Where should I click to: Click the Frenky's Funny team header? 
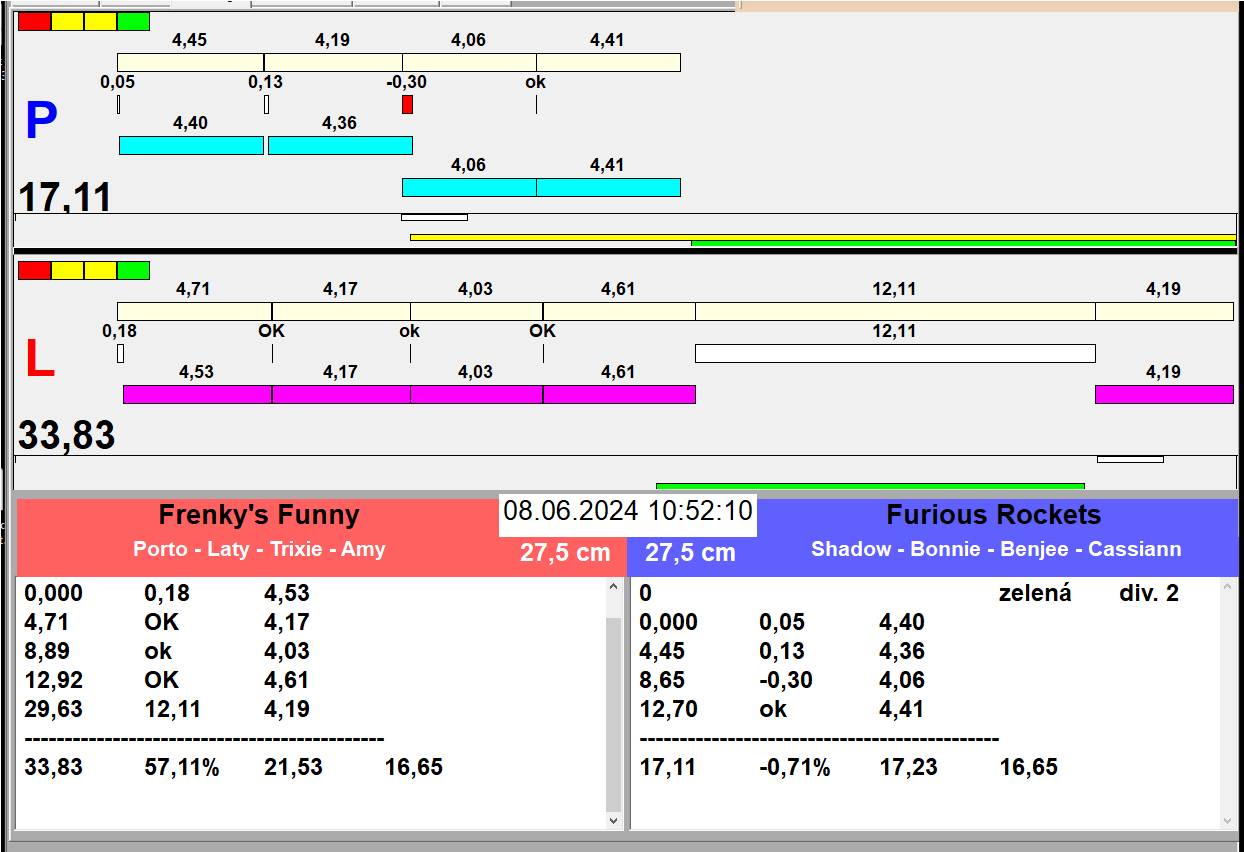(259, 516)
